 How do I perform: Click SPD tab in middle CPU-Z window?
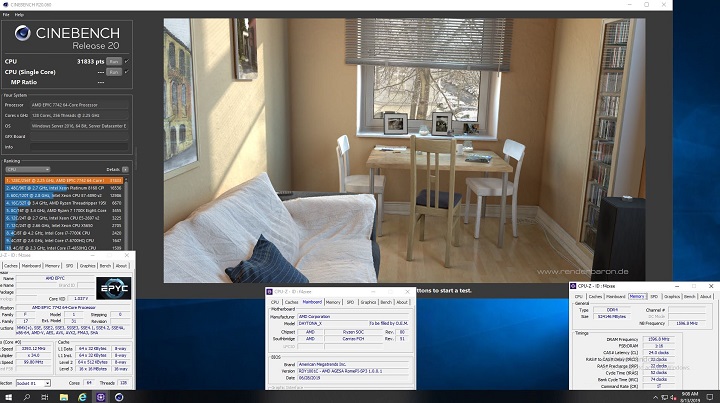click(350, 302)
